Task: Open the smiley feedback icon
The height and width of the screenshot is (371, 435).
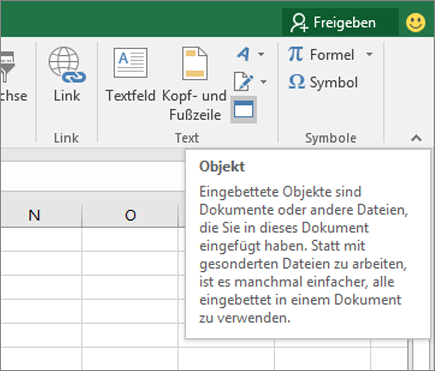Action: click(415, 23)
